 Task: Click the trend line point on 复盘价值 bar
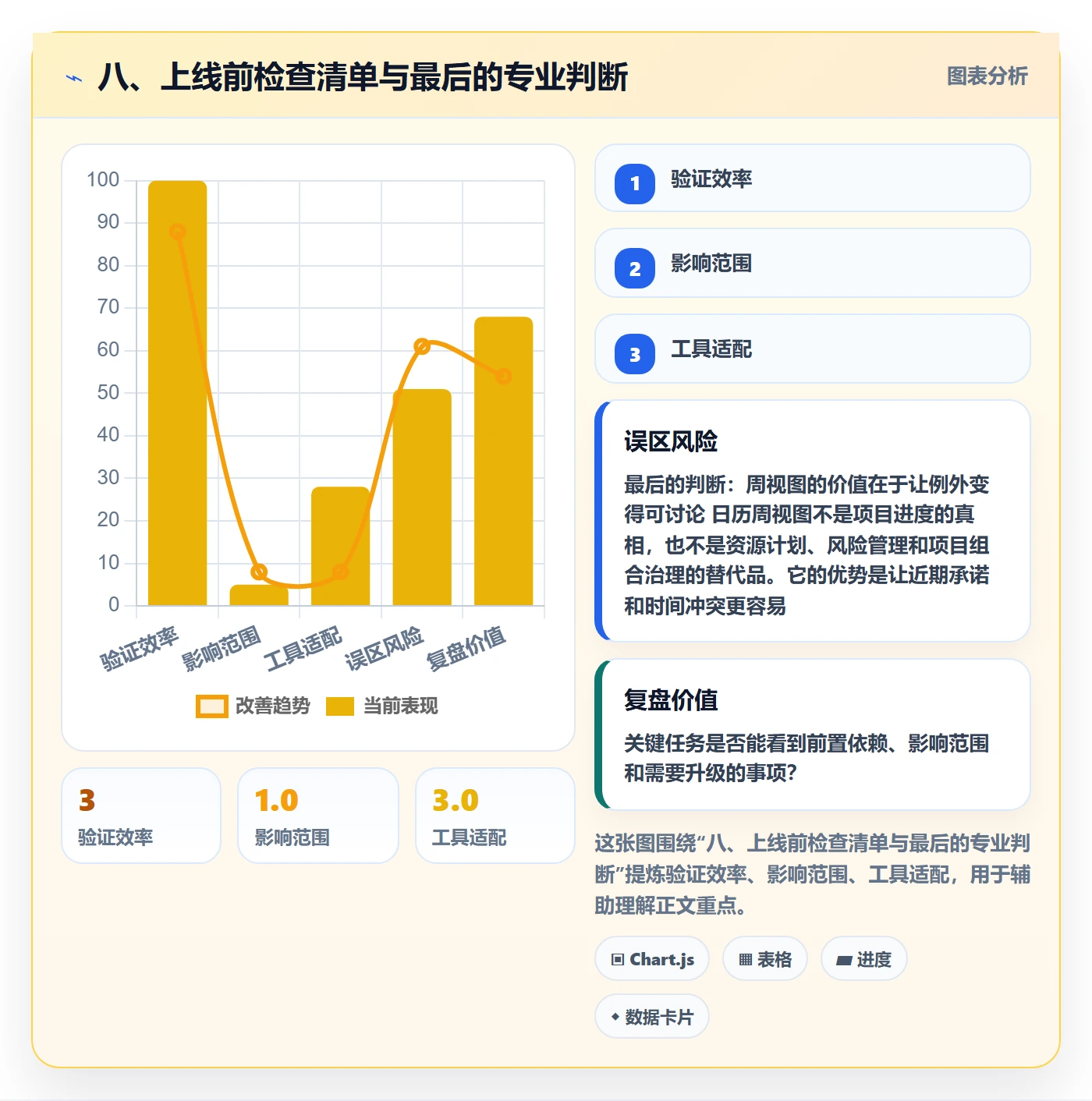pos(503,376)
